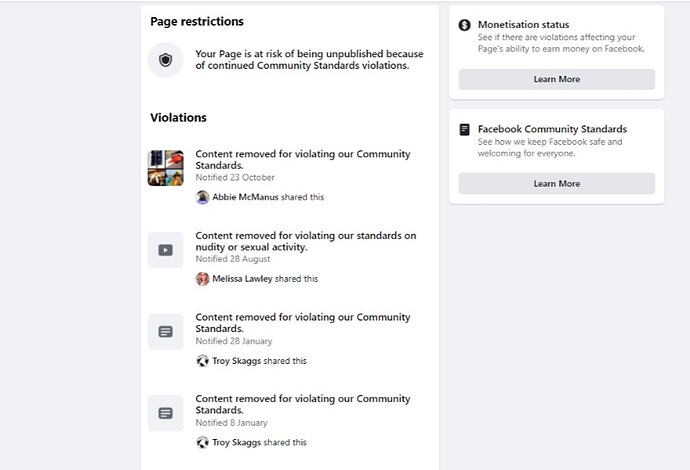Open the photo collage thumbnail from 23 October
Image resolution: width=690 pixels, height=470 pixels.
point(165,168)
